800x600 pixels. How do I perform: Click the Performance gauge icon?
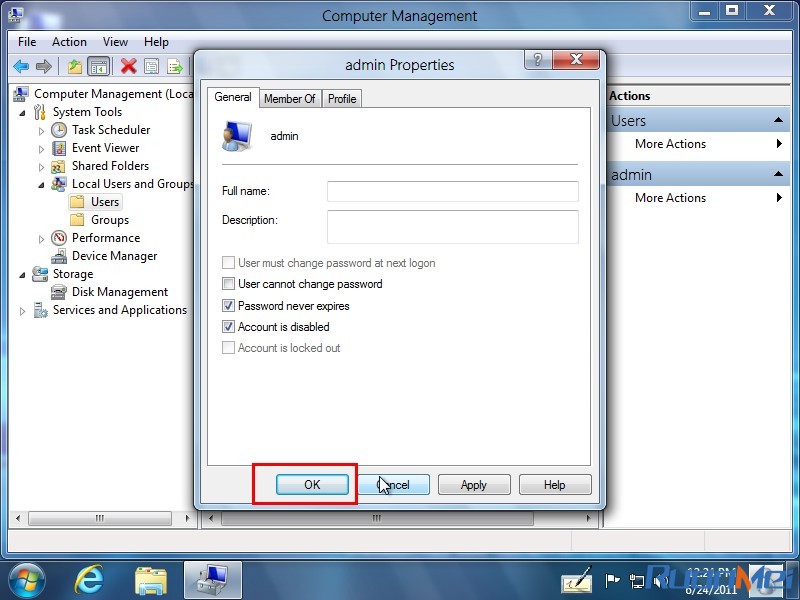tap(59, 238)
